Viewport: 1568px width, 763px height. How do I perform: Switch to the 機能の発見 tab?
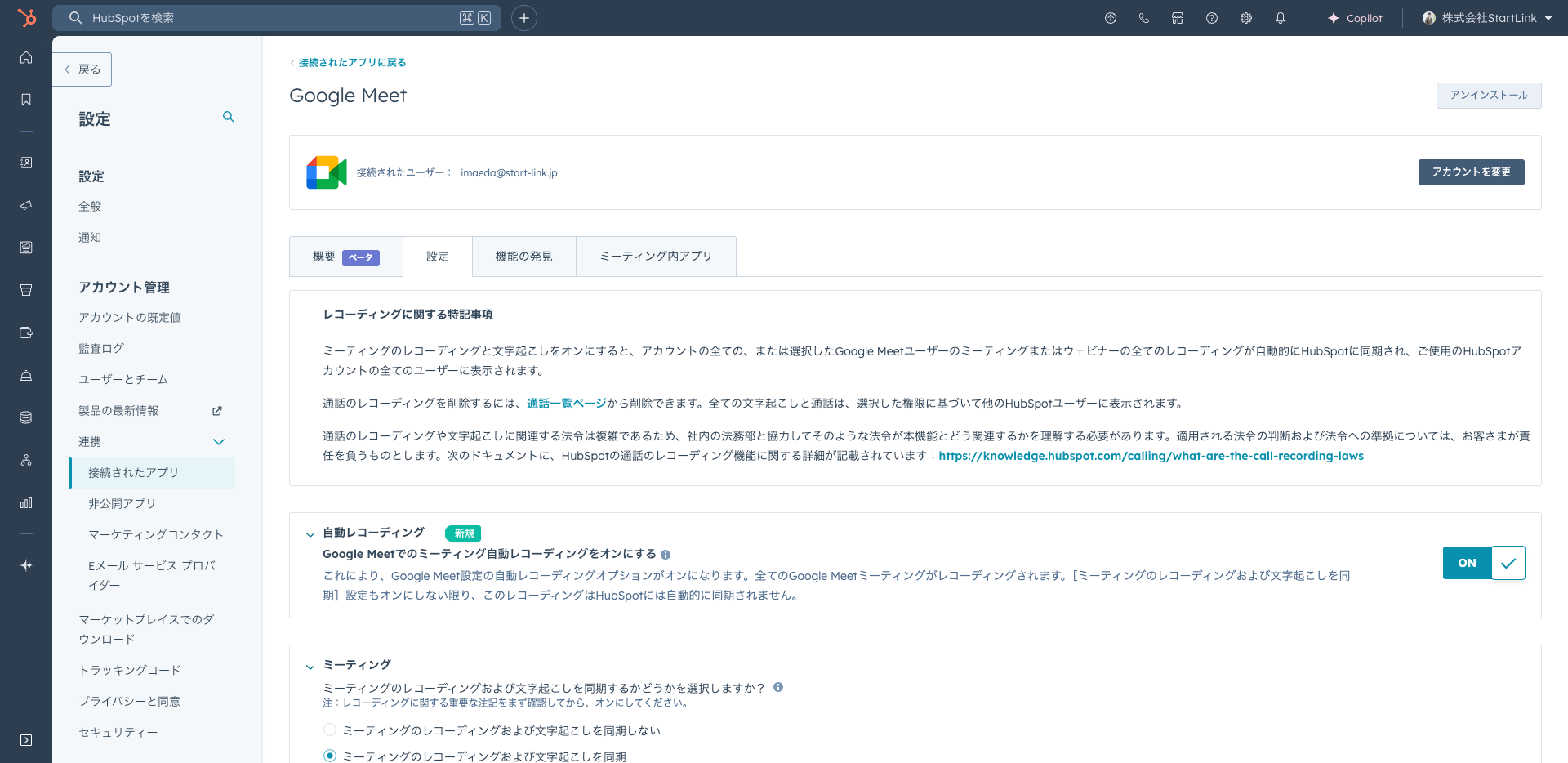pyautogui.click(x=523, y=257)
